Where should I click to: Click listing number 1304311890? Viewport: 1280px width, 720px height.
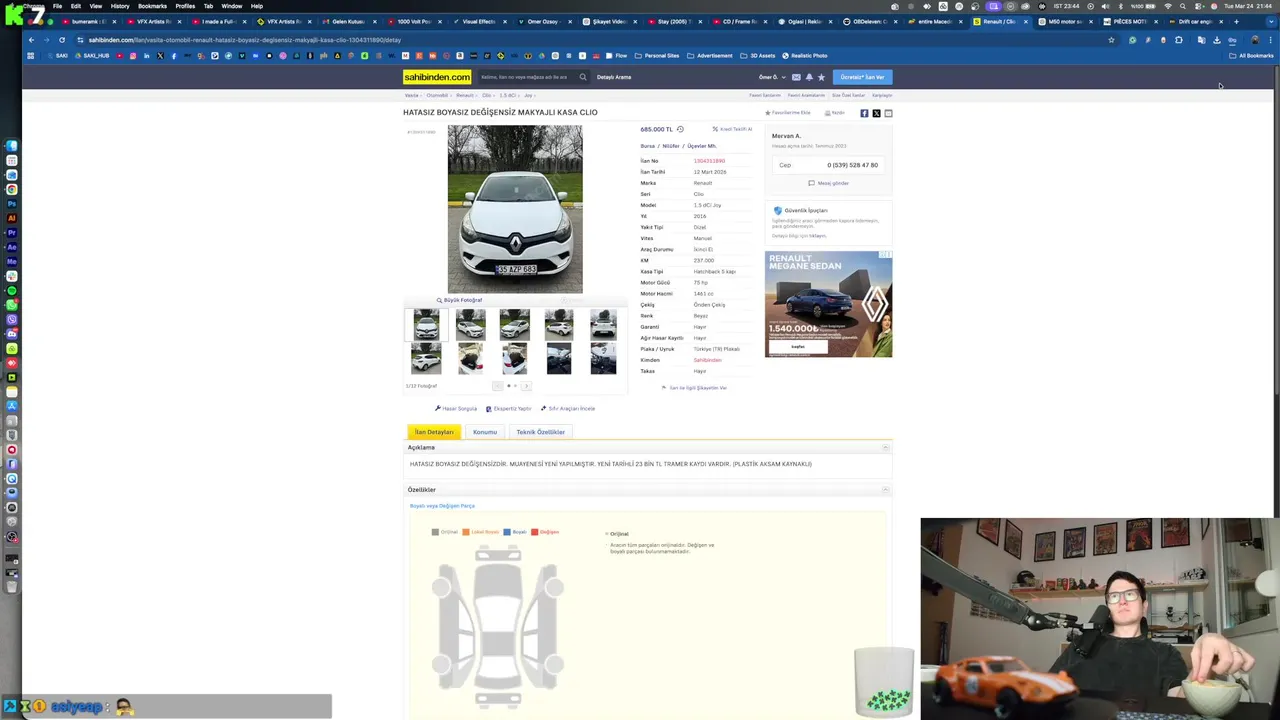point(709,161)
